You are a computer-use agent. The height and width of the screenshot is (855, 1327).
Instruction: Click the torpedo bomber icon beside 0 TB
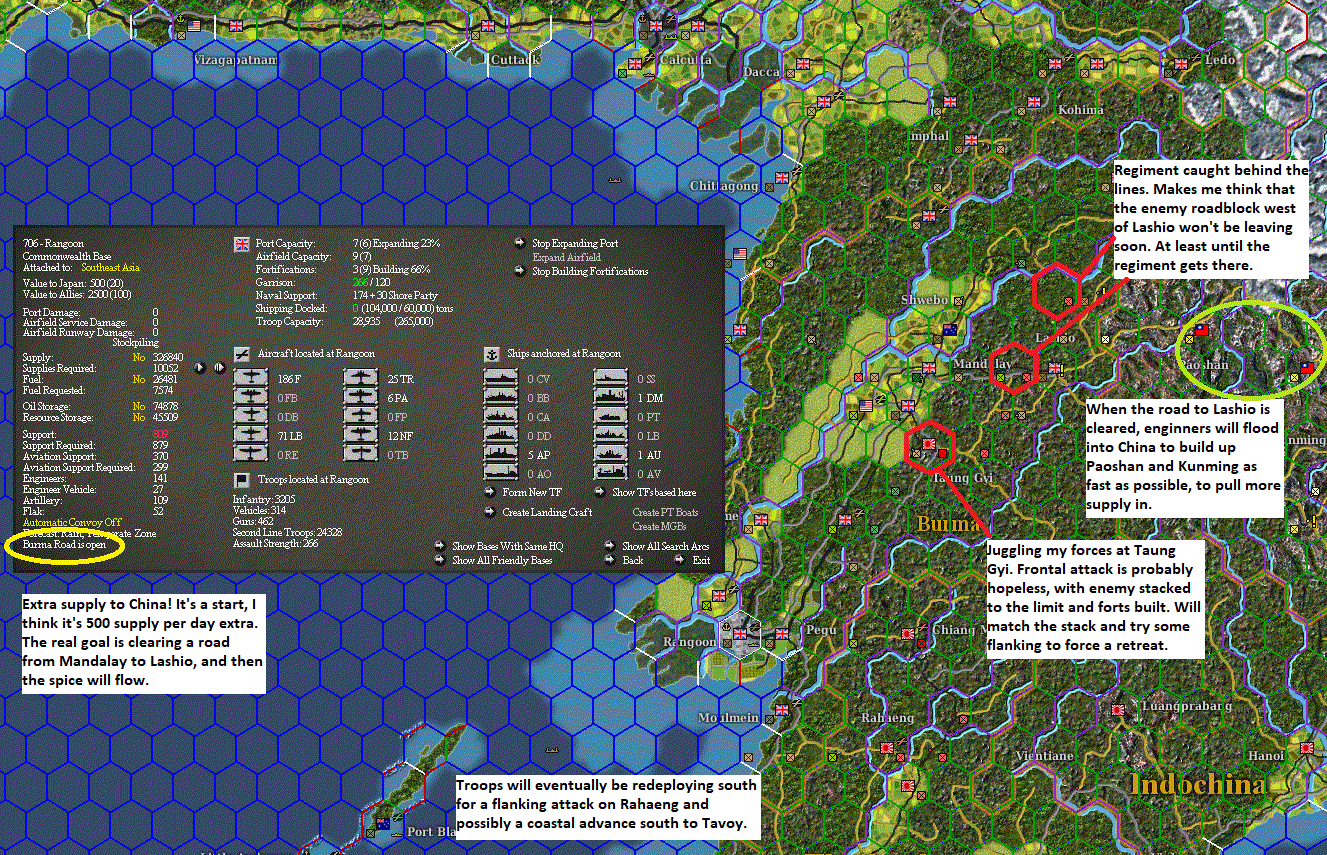point(361,455)
